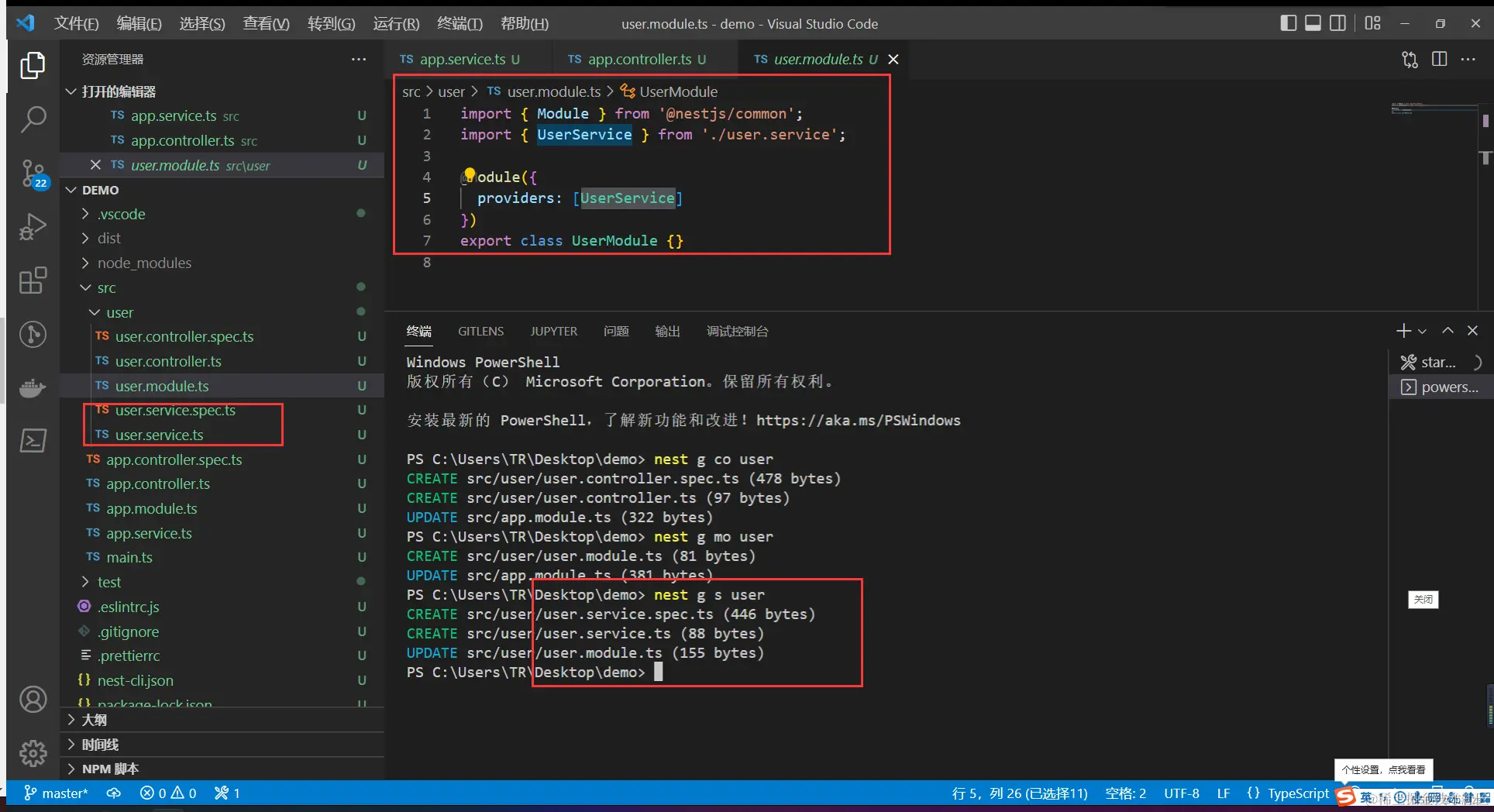Switch to the 问题 panel tab

[616, 332]
